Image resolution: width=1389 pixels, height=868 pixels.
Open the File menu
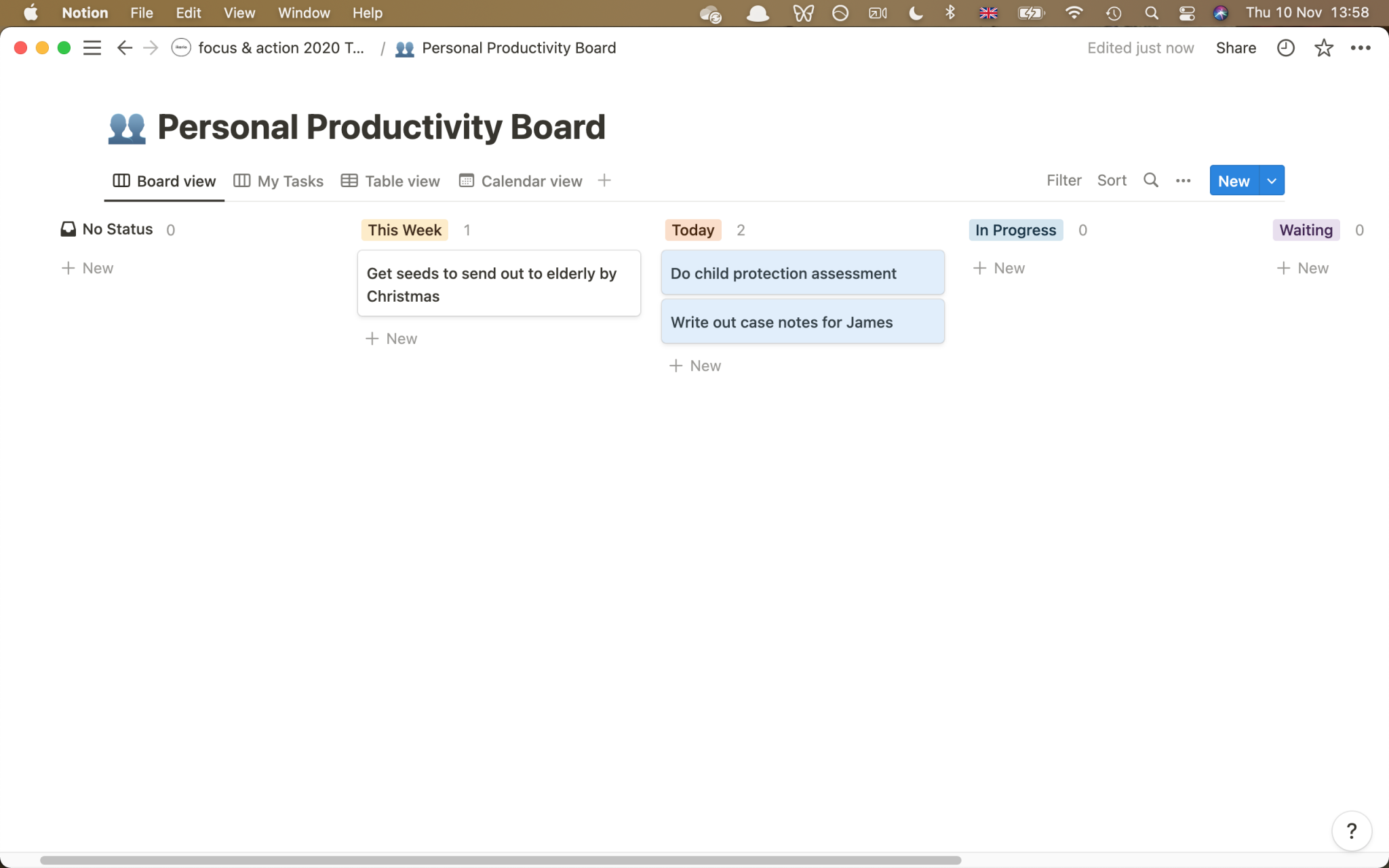(141, 13)
